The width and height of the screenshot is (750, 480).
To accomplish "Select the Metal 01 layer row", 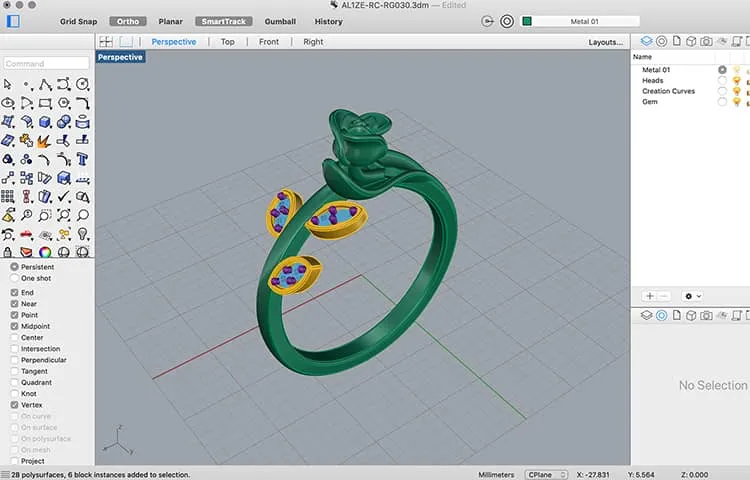I will tap(689, 70).
